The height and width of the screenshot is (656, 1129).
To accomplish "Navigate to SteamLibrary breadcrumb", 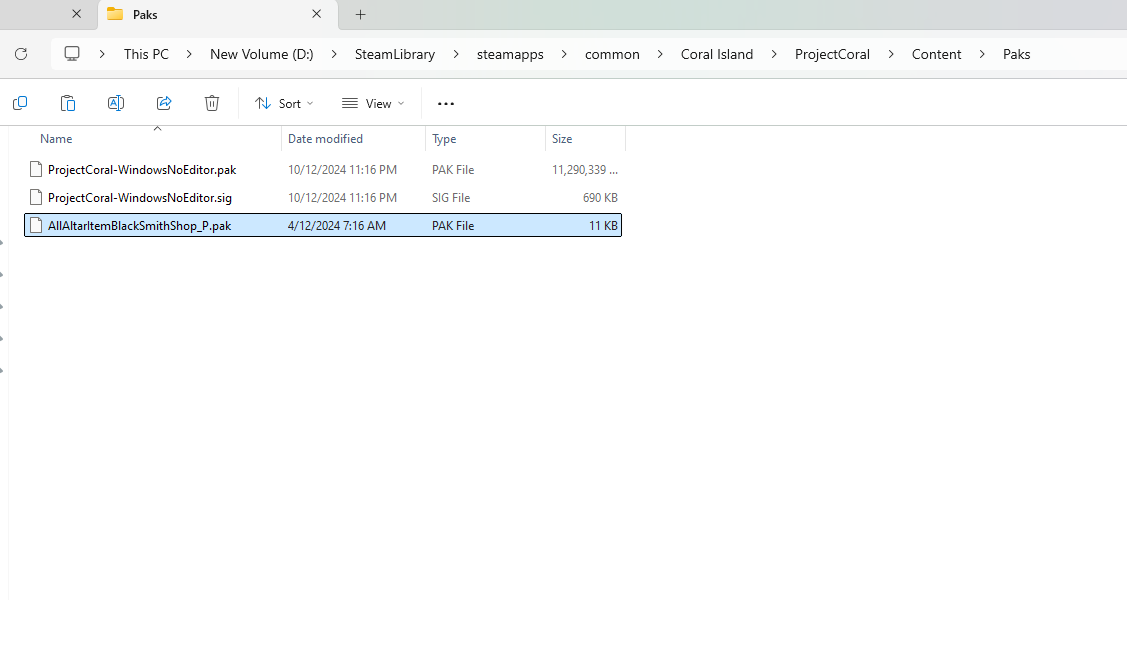I will (x=395, y=55).
